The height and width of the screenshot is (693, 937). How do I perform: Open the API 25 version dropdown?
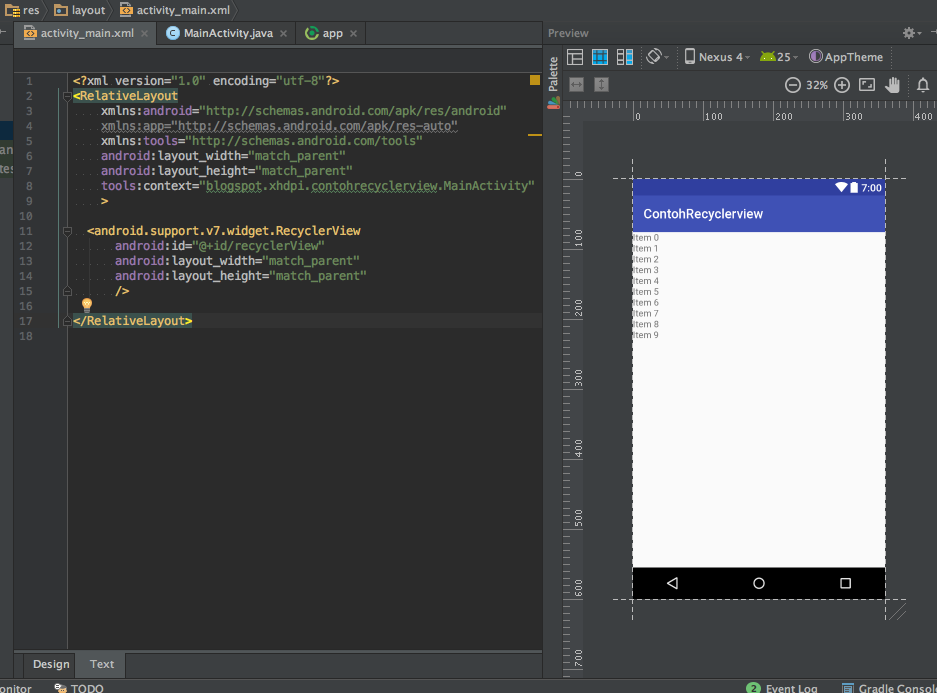778,57
